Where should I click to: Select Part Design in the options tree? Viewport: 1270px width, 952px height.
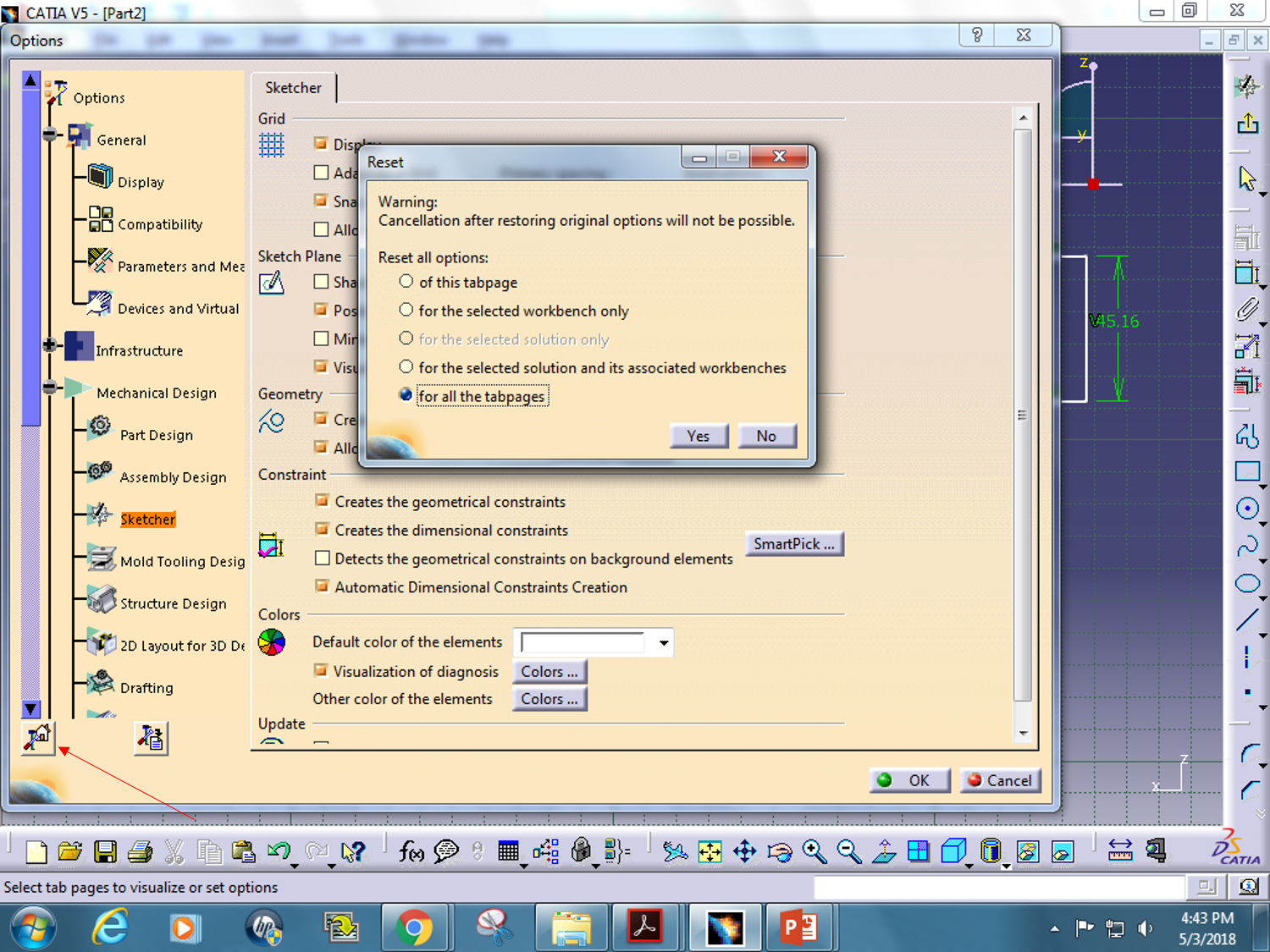[156, 434]
